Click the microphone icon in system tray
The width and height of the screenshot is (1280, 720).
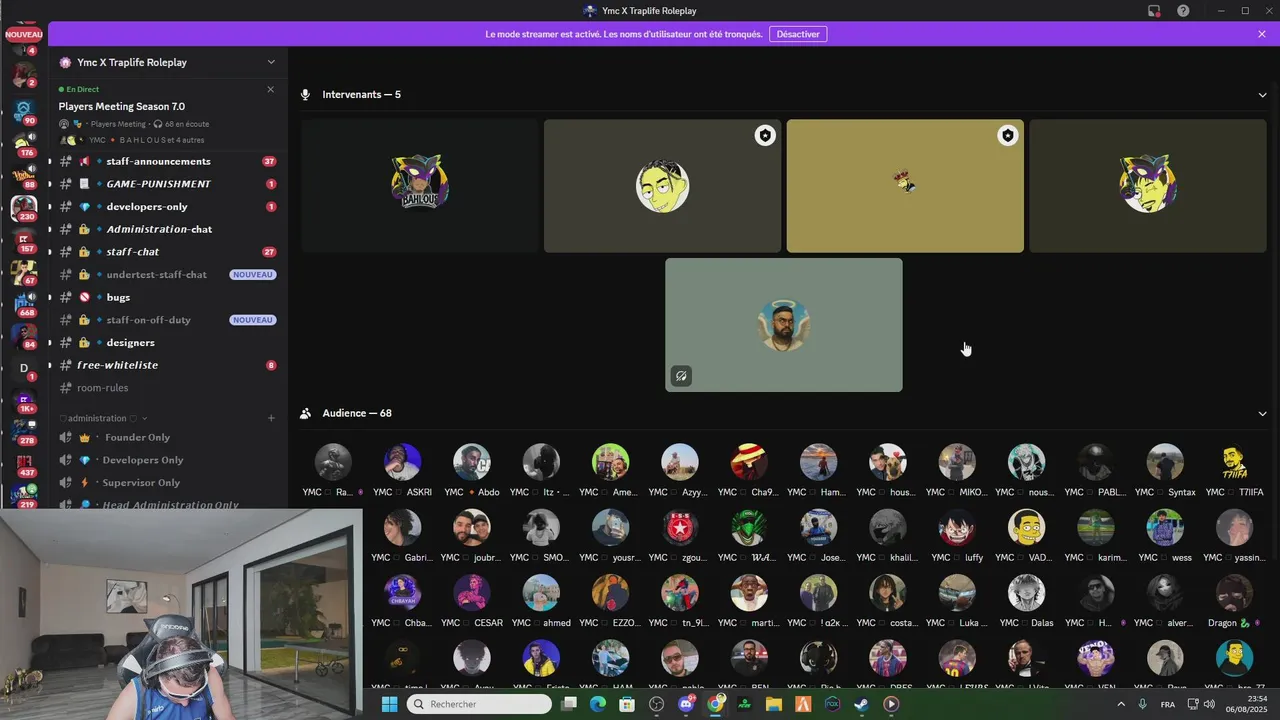pyautogui.click(x=1143, y=704)
